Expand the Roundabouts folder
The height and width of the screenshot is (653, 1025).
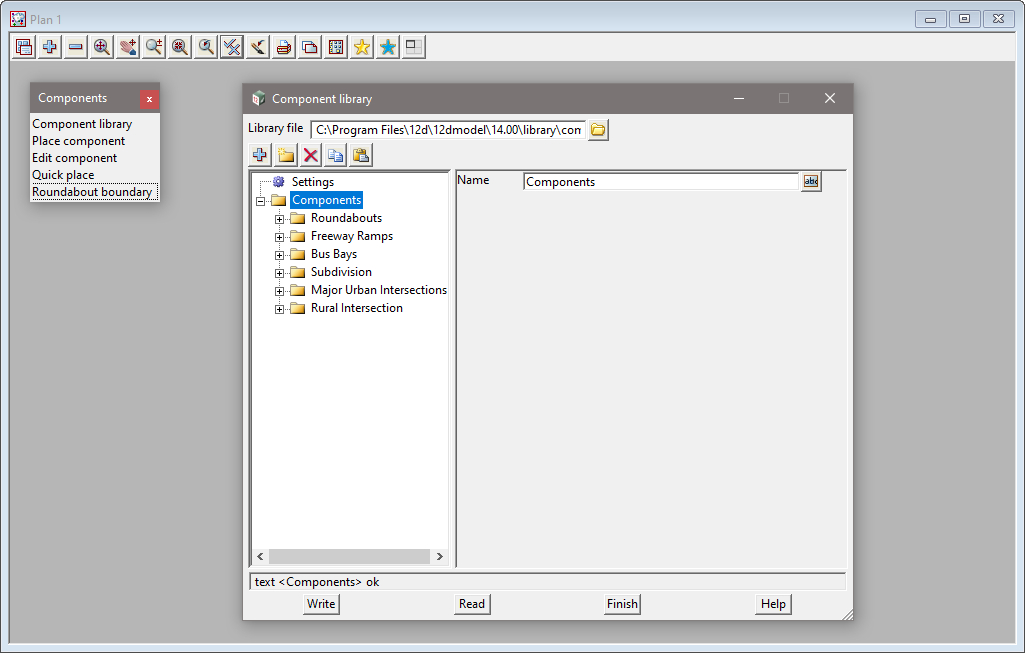pyautogui.click(x=280, y=219)
